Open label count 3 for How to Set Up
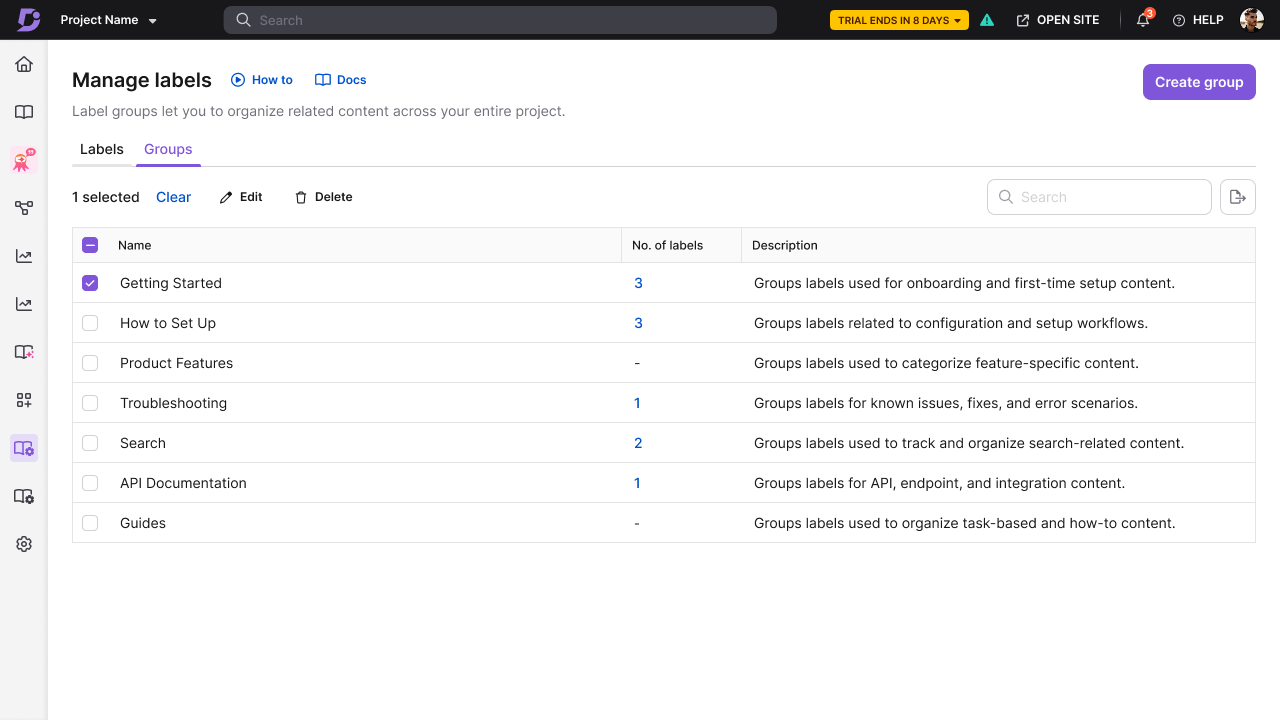Screen dimensions: 1280x720 638,323
